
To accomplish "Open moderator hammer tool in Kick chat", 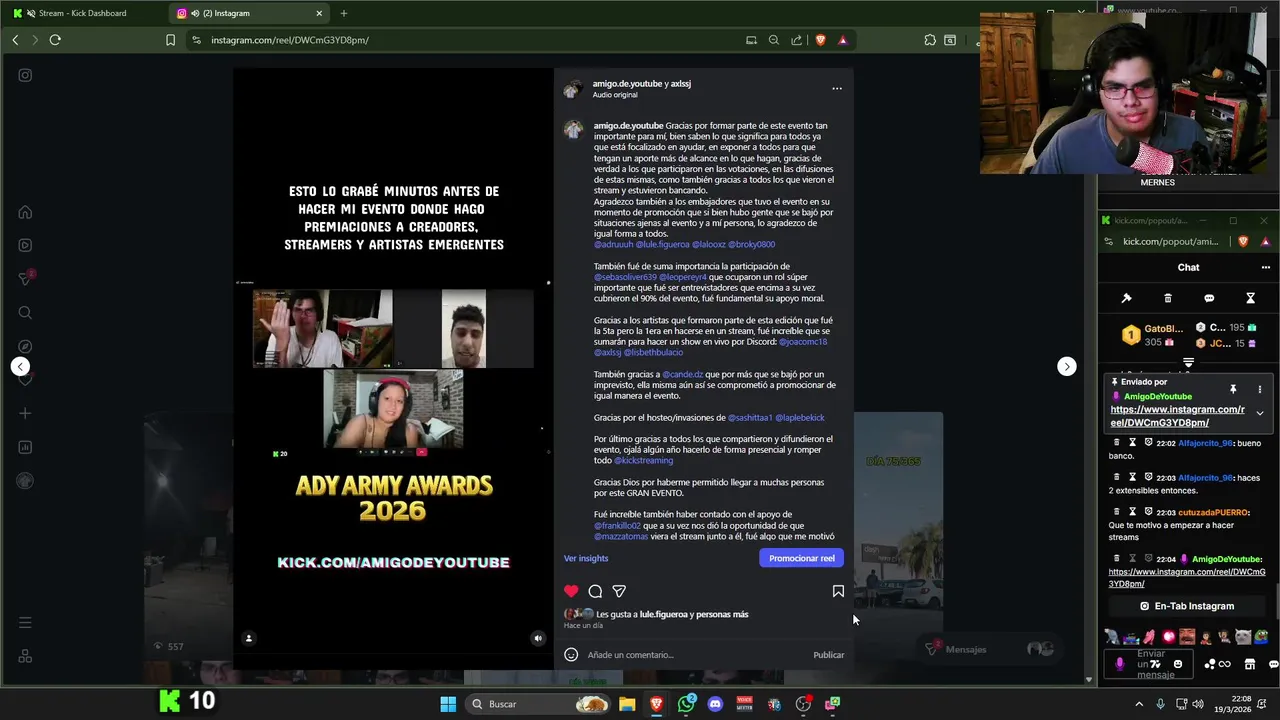I will [1126, 298].
